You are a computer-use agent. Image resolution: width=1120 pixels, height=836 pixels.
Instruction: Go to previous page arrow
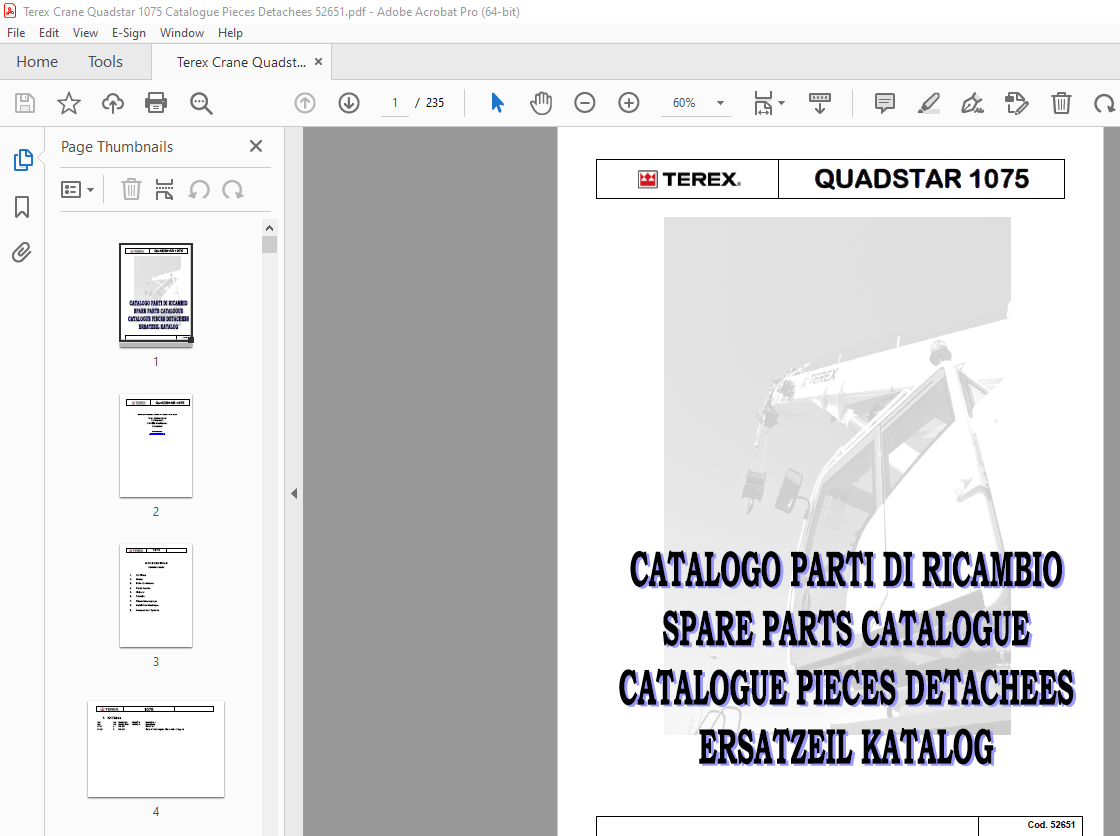[x=305, y=103]
